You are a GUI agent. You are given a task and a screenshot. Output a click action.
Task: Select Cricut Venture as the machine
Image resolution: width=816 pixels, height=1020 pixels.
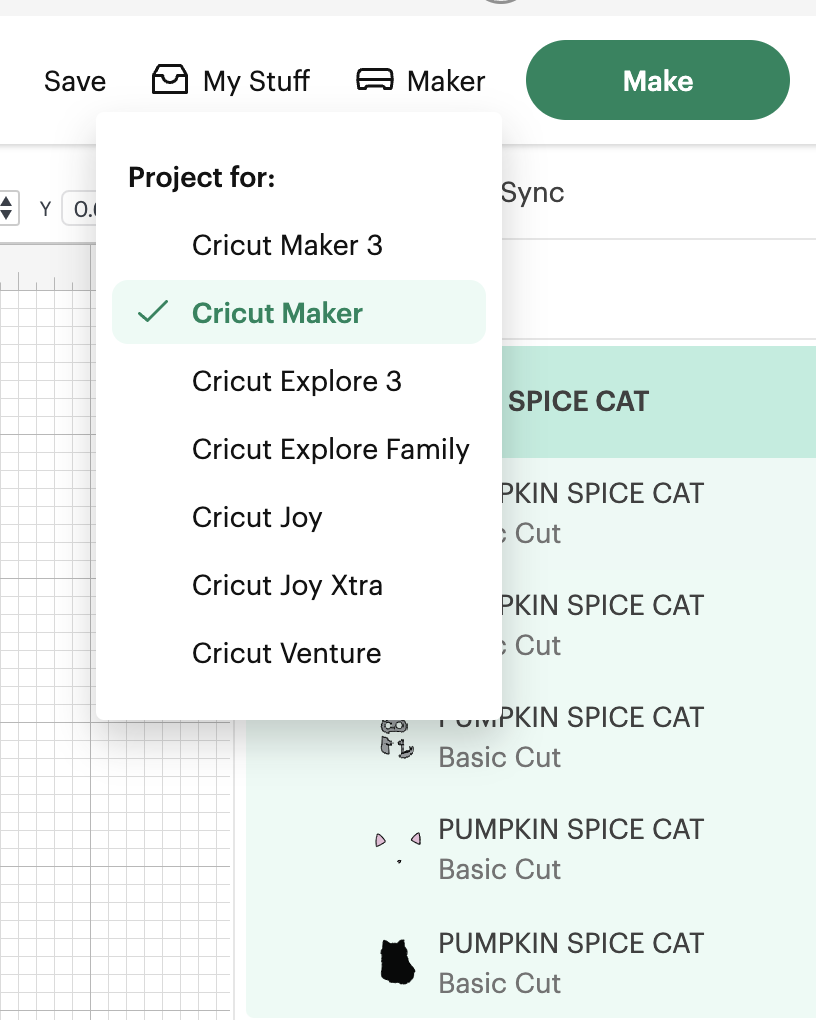pyautogui.click(x=286, y=653)
